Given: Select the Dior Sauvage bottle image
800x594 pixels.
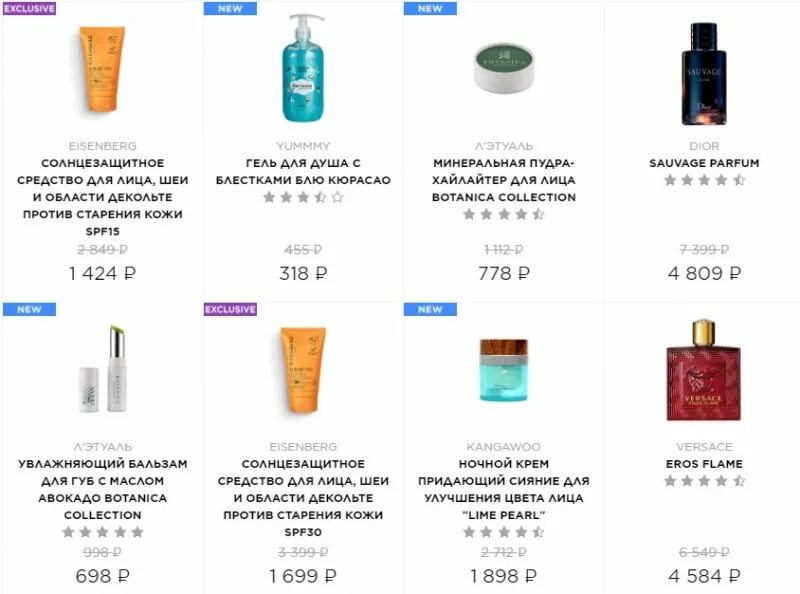Looking at the screenshot, I should coord(704,74).
